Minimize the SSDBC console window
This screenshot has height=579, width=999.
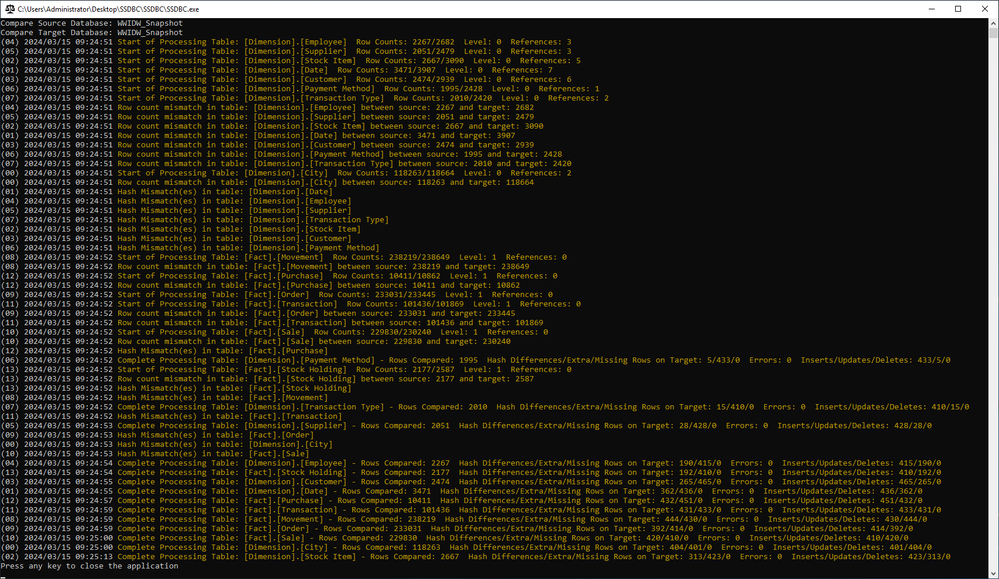[931, 9]
